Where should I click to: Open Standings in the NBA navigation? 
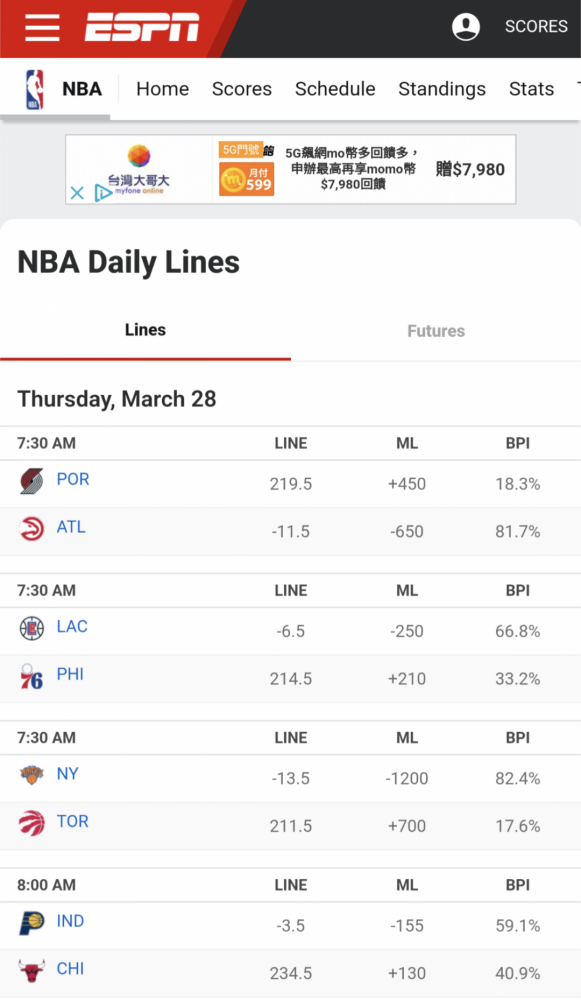(442, 89)
